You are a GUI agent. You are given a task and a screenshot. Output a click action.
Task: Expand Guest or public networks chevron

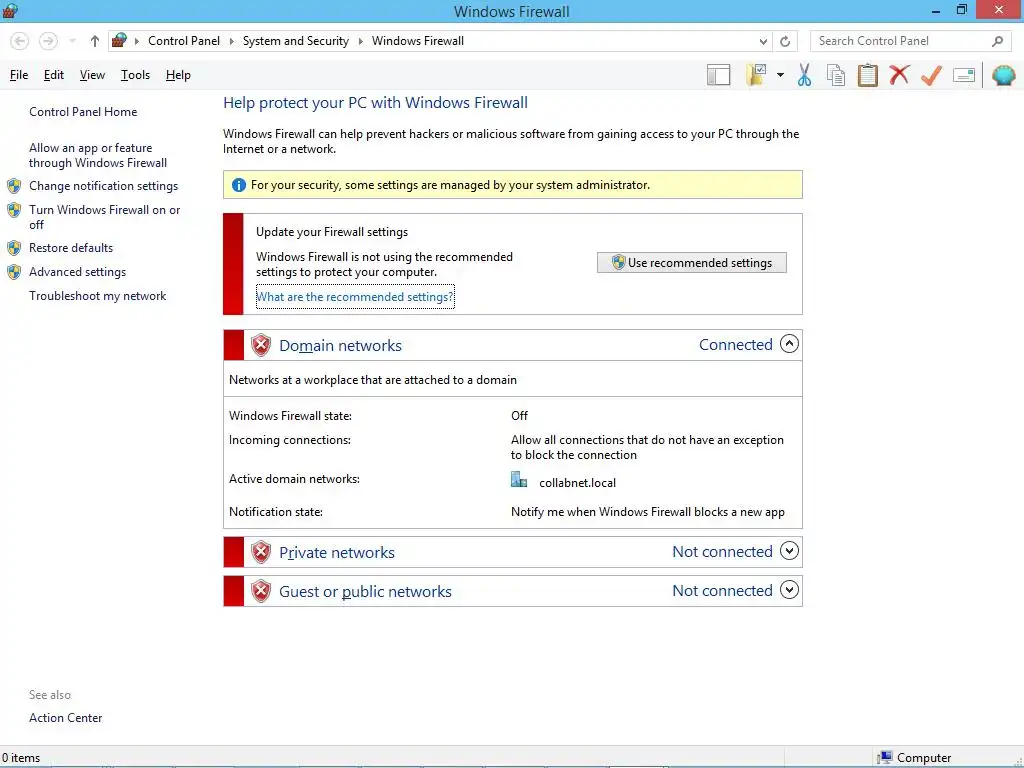(789, 590)
